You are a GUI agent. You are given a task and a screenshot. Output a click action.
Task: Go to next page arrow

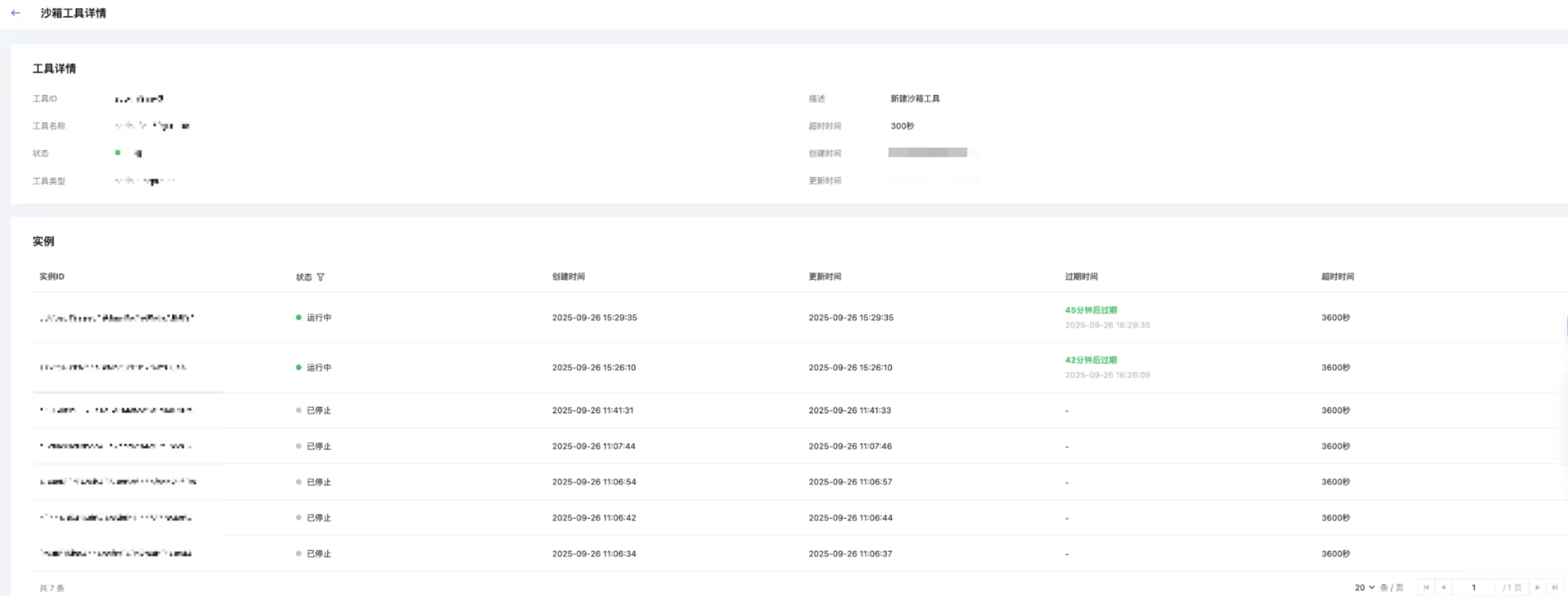coord(1537,588)
